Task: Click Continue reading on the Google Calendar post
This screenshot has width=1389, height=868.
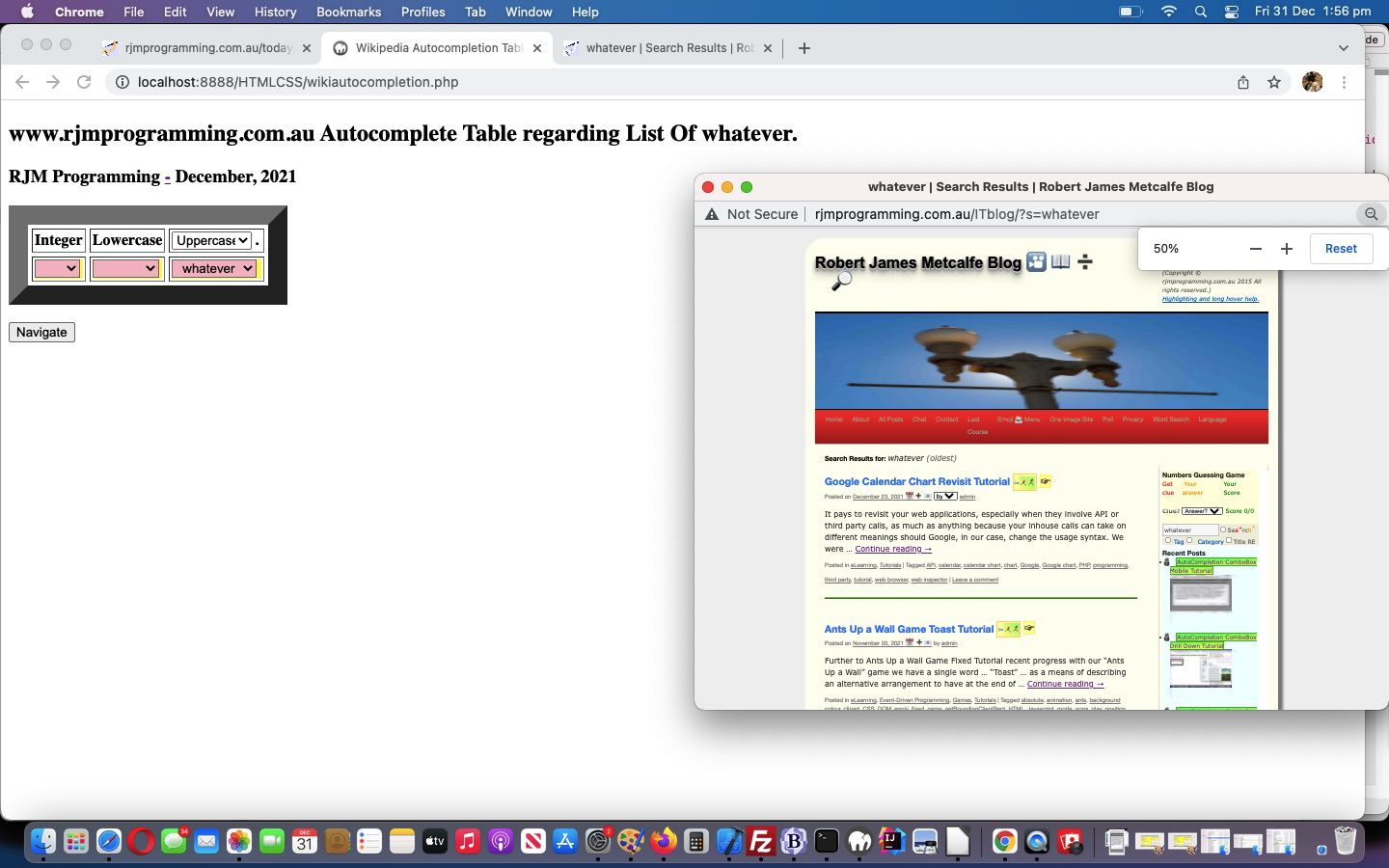Action: coord(893,549)
